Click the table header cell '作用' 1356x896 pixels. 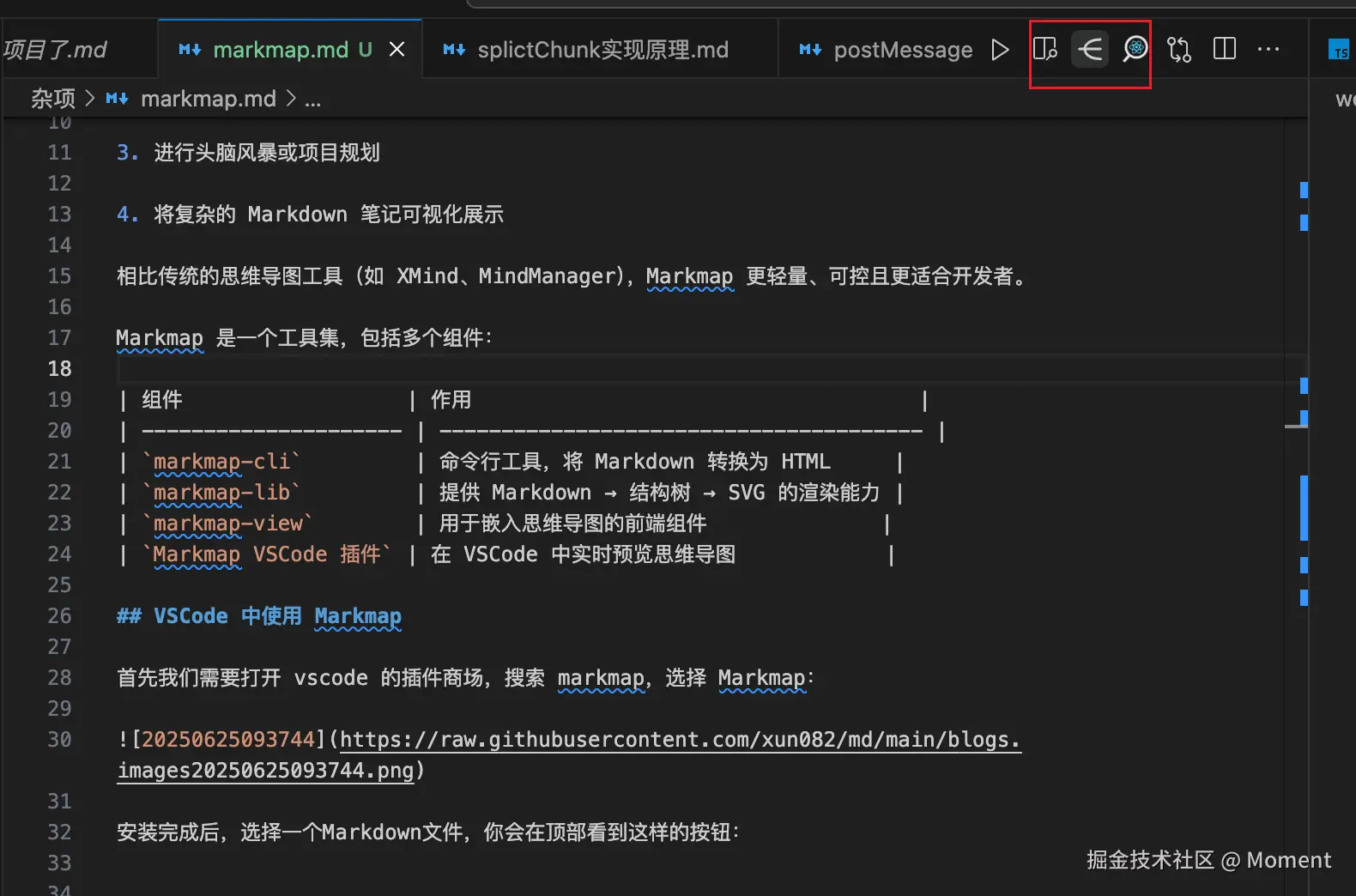(451, 400)
